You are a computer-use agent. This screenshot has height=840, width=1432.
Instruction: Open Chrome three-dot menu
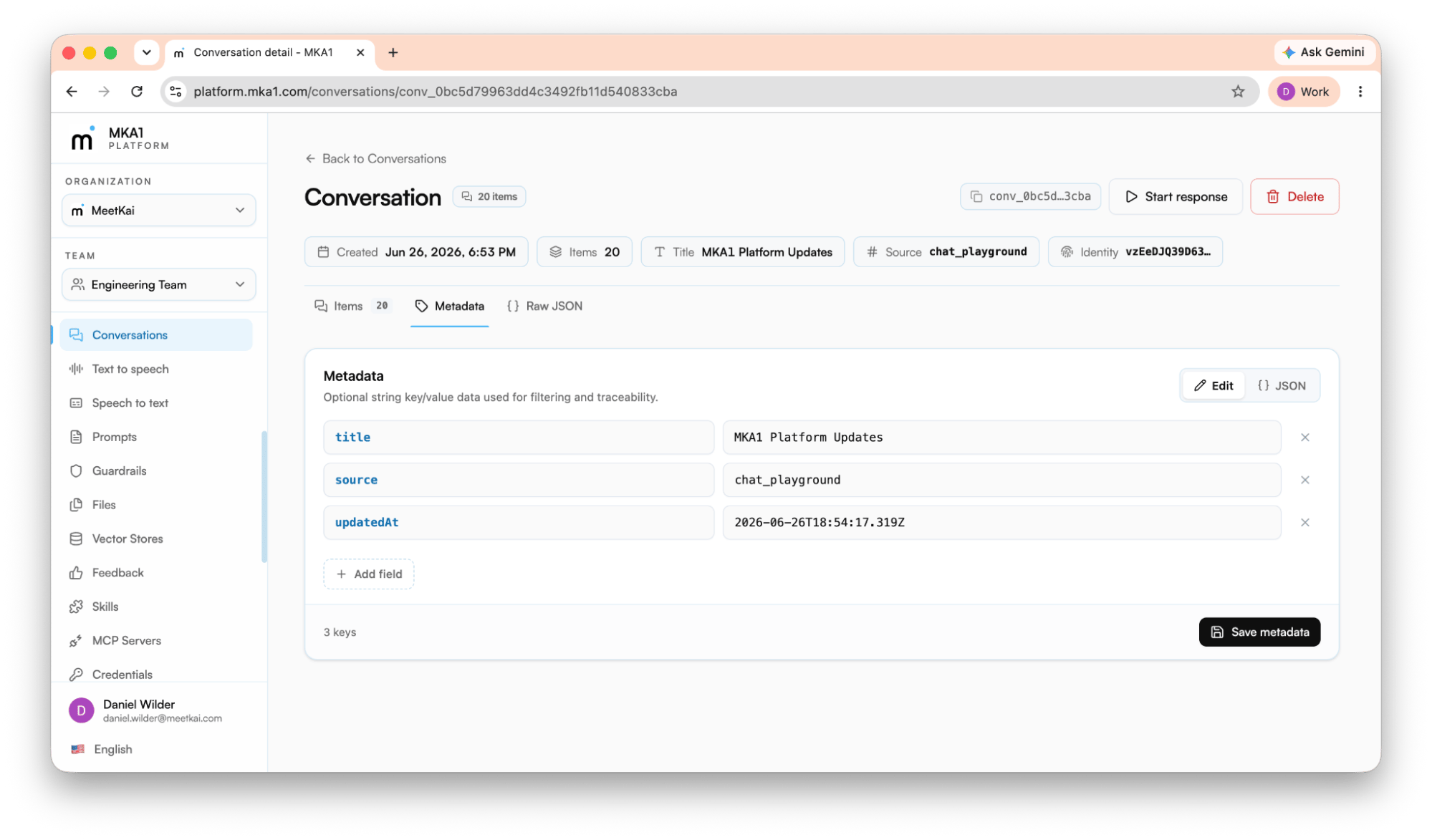click(1360, 92)
